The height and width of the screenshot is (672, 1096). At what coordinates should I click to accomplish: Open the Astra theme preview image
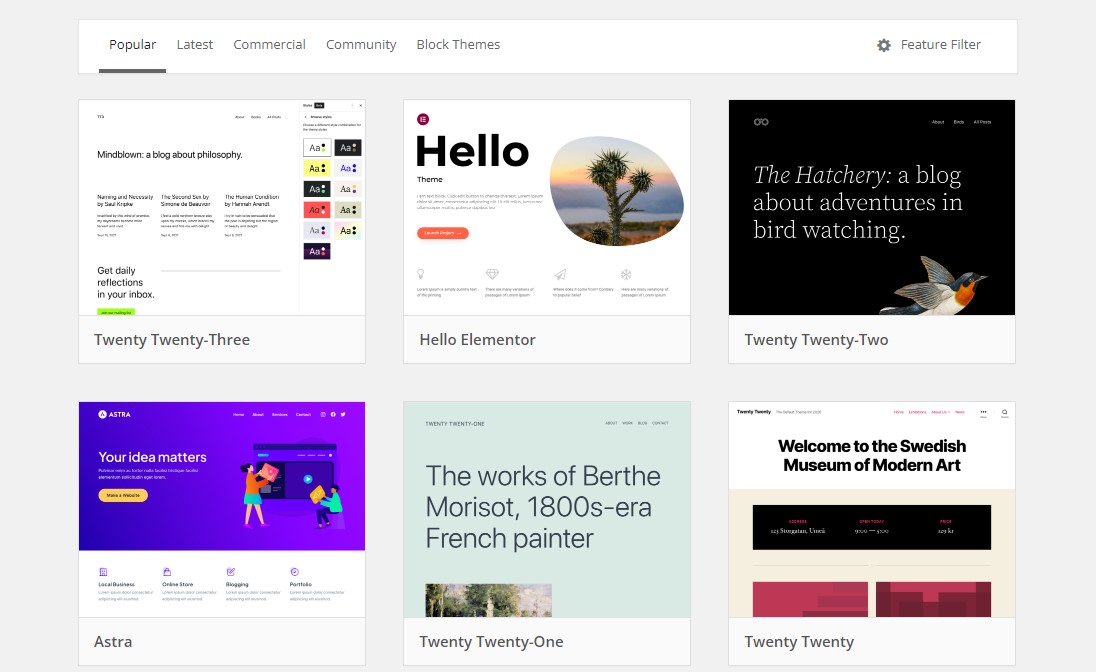(x=222, y=510)
